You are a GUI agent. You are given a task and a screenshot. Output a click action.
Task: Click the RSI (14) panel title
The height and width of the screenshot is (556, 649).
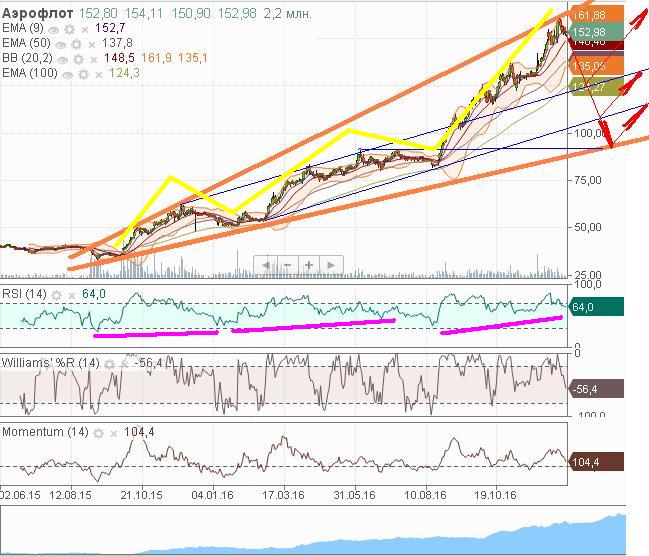pos(24,294)
